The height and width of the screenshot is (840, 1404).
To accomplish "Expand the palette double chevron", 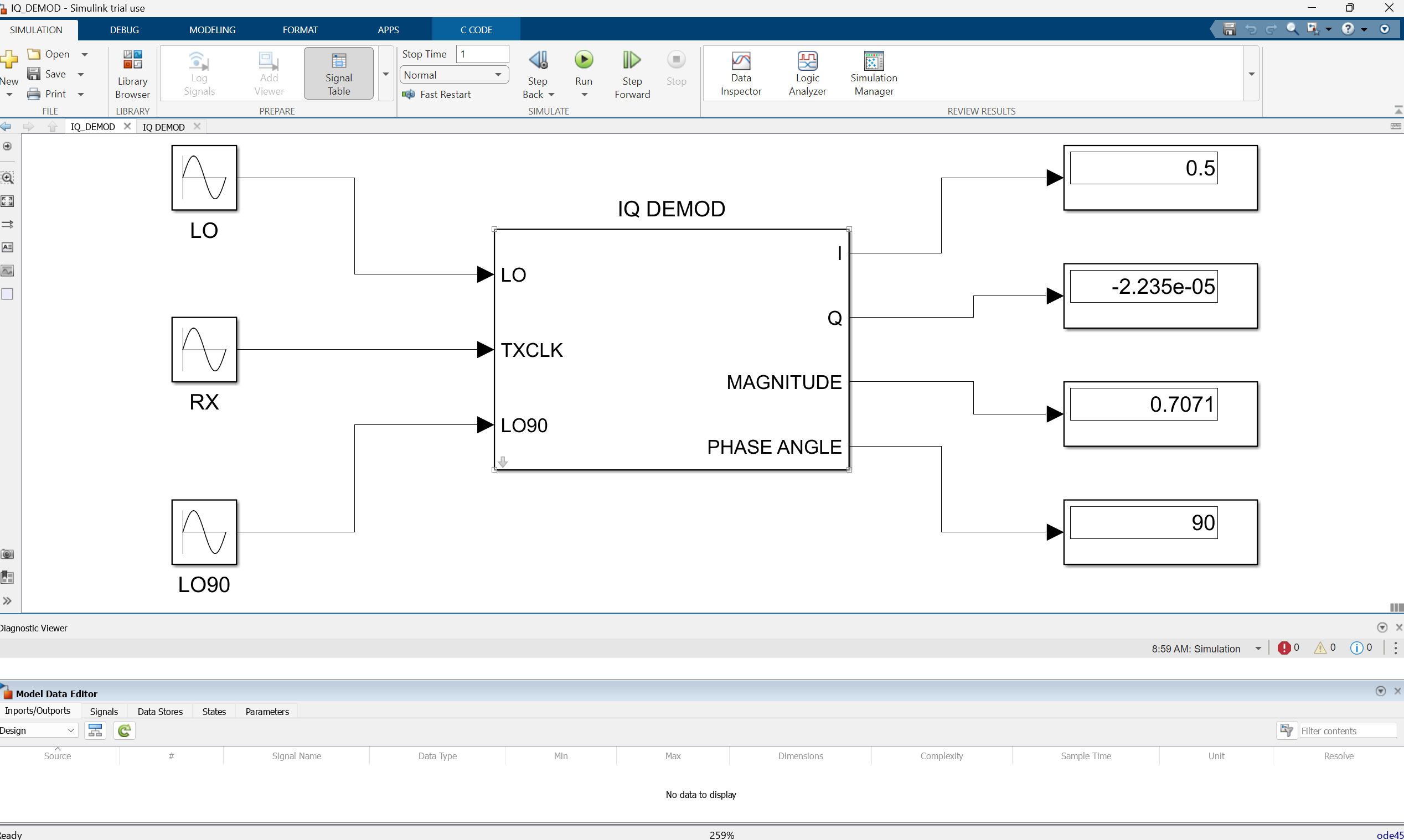I will point(7,600).
